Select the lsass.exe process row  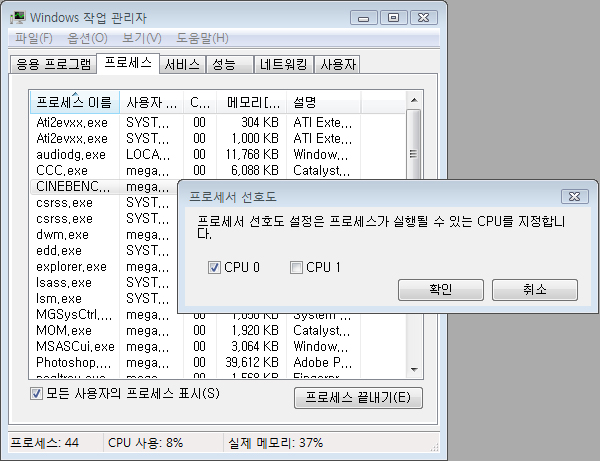[104, 283]
